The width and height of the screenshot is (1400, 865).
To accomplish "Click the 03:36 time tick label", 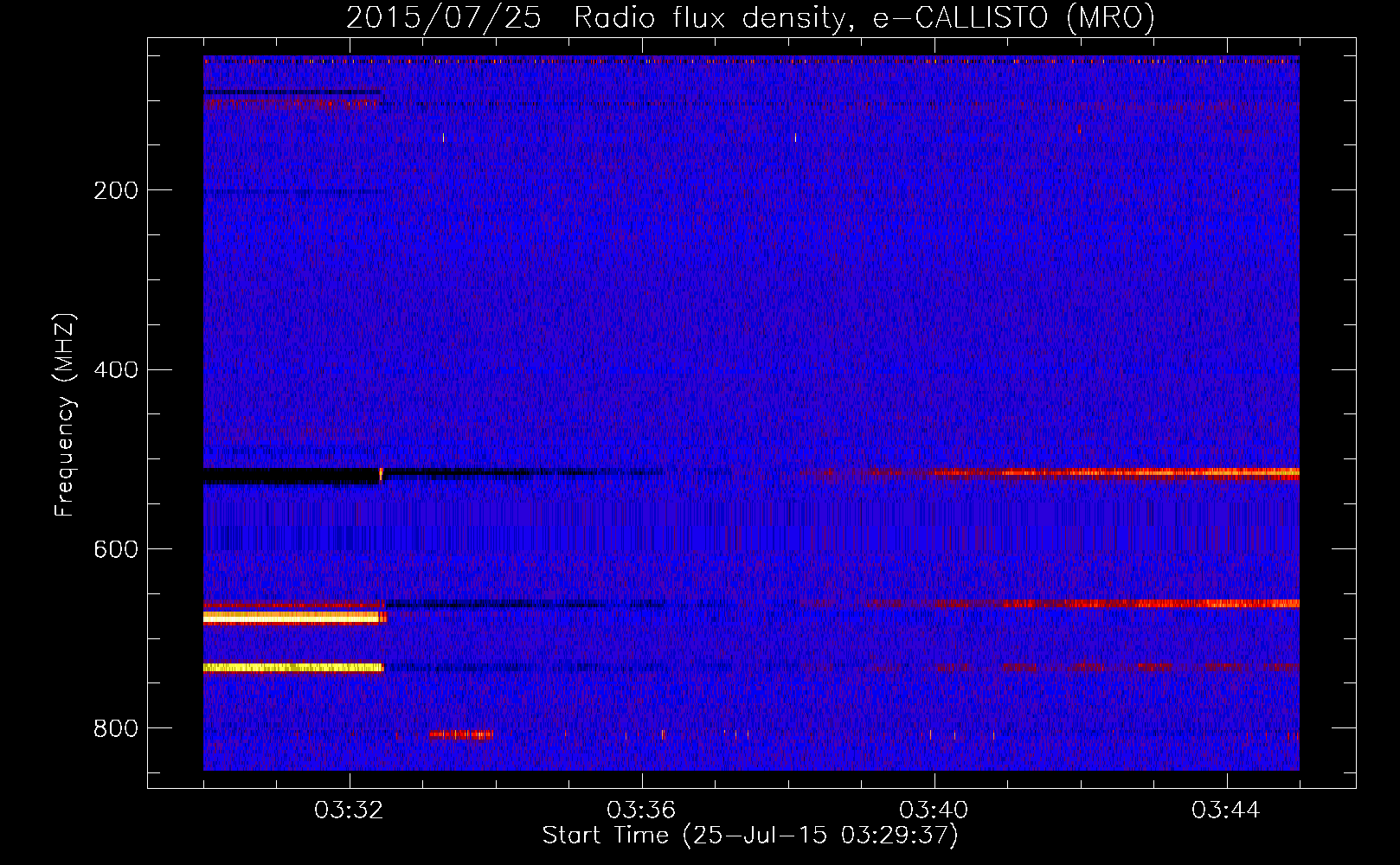I will click(x=642, y=811).
